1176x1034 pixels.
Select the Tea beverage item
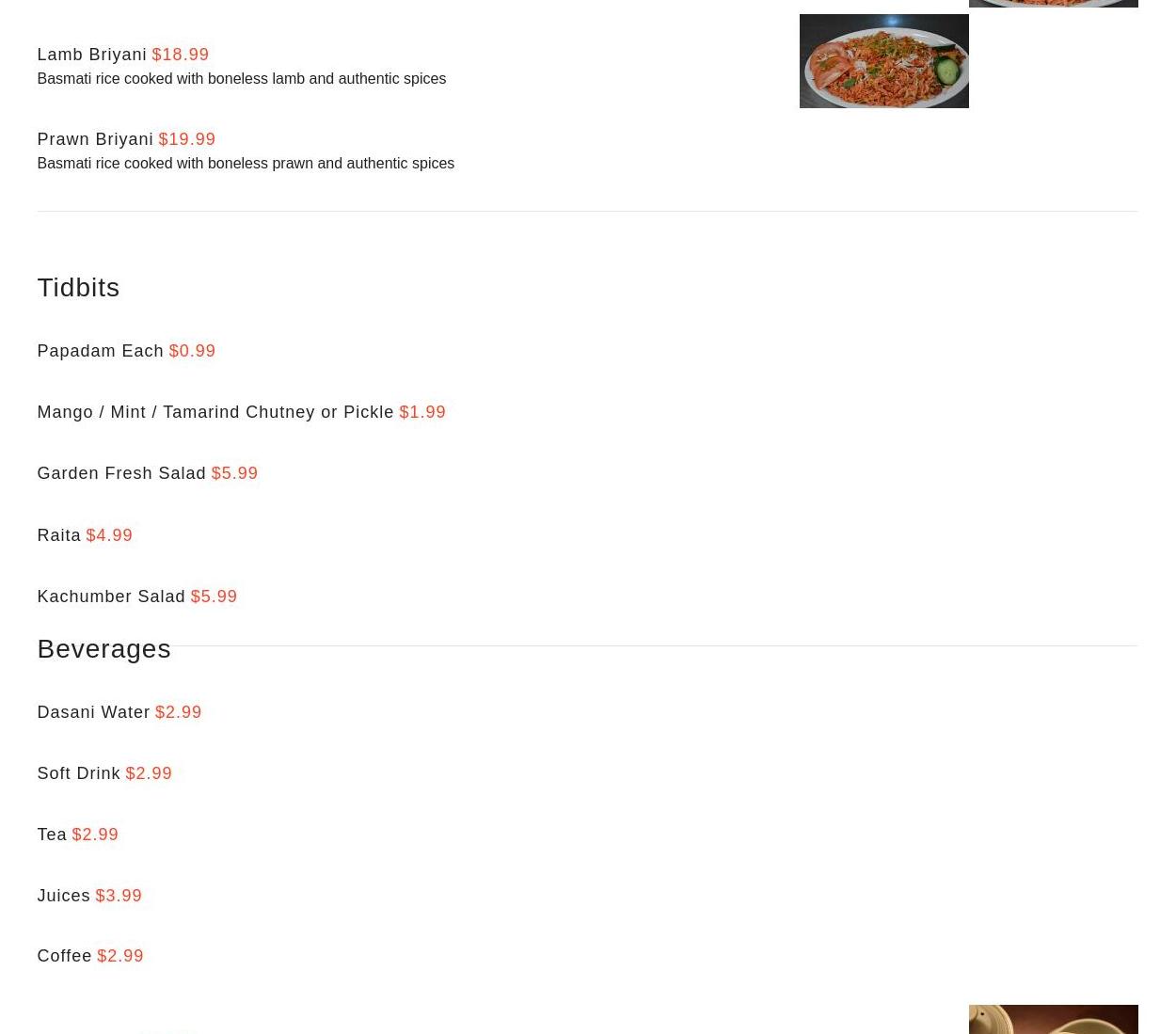click(52, 835)
